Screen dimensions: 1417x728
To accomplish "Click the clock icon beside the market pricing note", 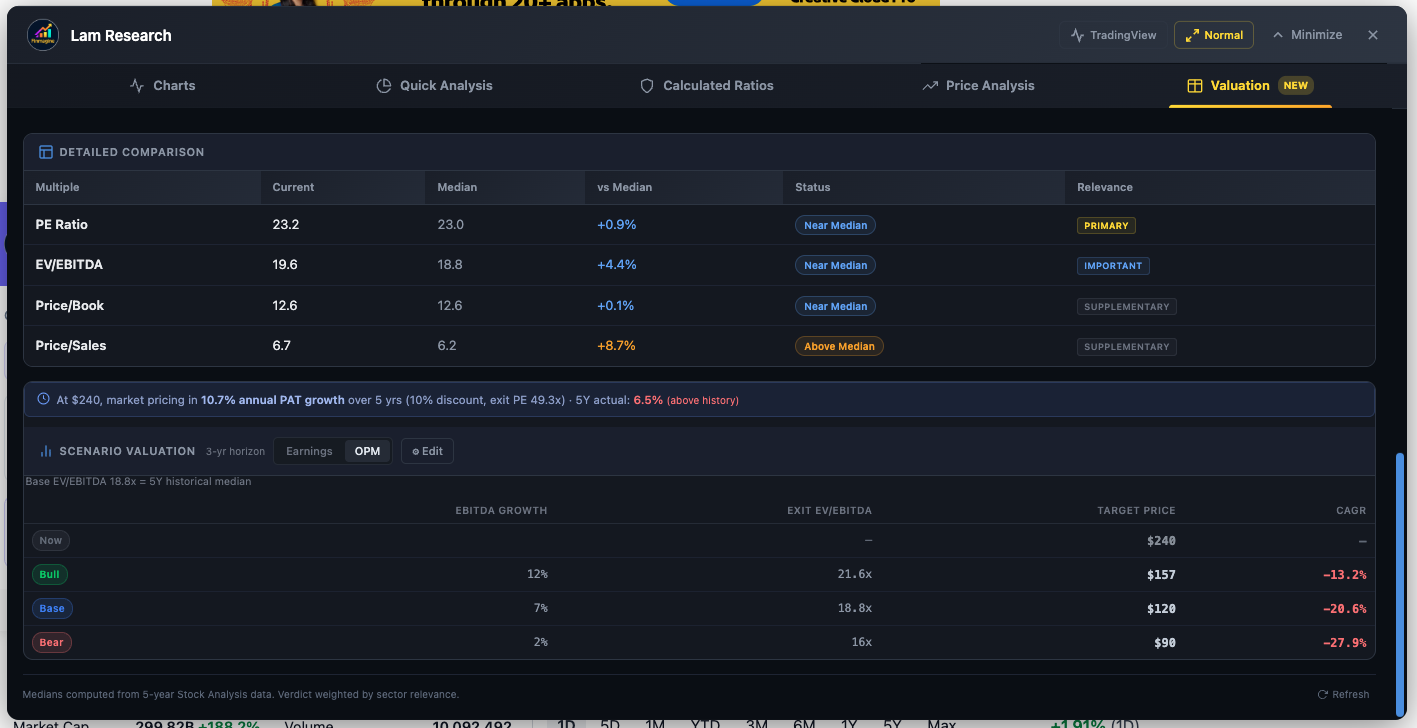I will click(x=42, y=398).
